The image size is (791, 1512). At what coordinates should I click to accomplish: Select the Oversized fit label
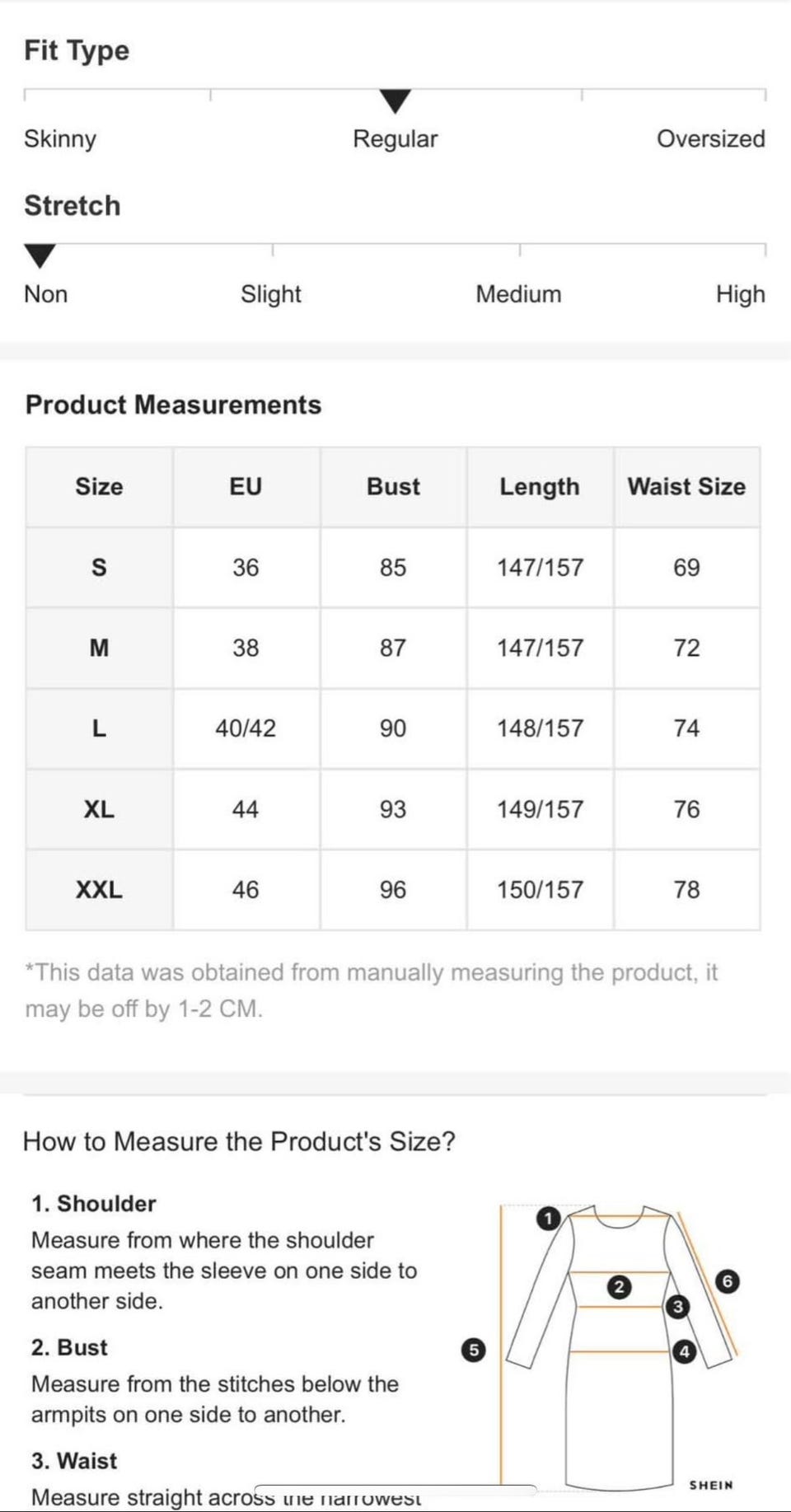(x=710, y=138)
